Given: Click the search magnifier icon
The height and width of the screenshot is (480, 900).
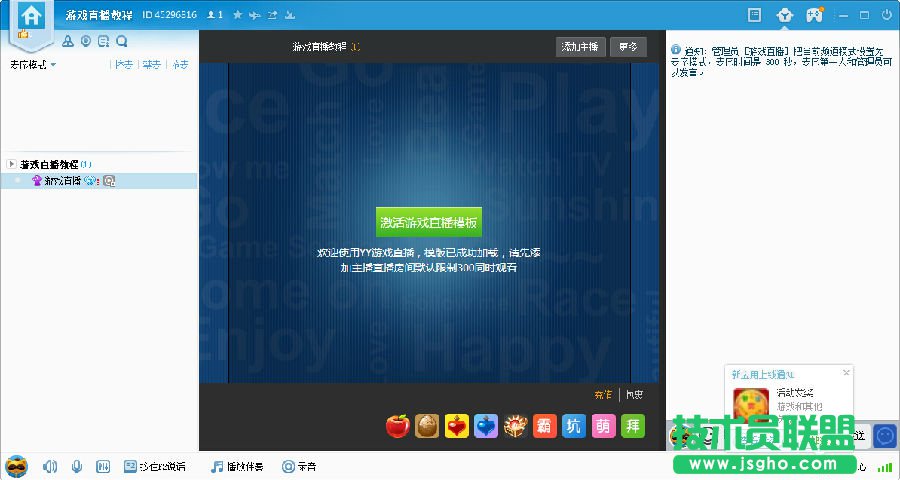Looking at the screenshot, I should [121, 41].
